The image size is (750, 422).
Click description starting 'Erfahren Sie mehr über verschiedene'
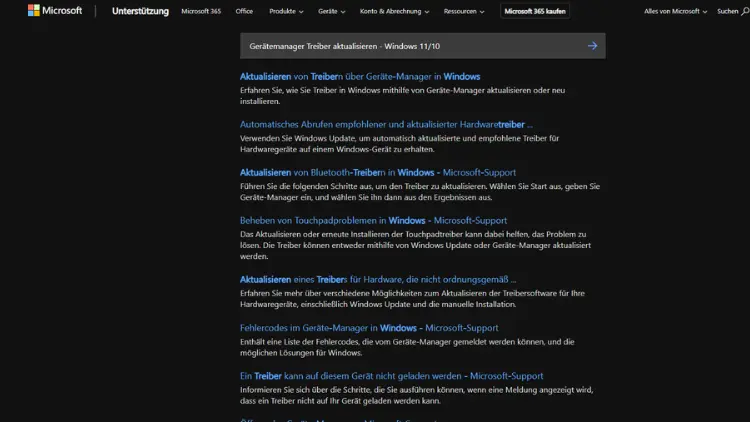[412, 299]
